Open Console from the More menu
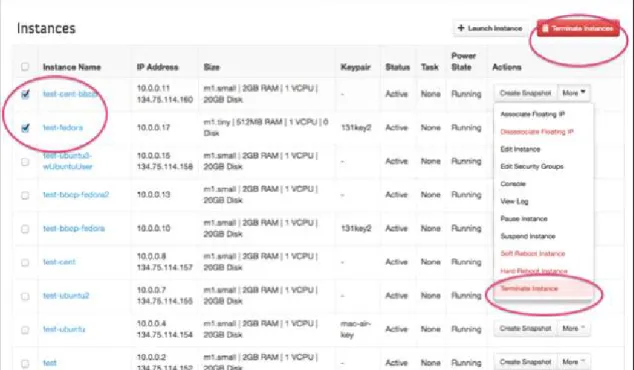Image resolution: width=634 pixels, height=370 pixels. 513,184
